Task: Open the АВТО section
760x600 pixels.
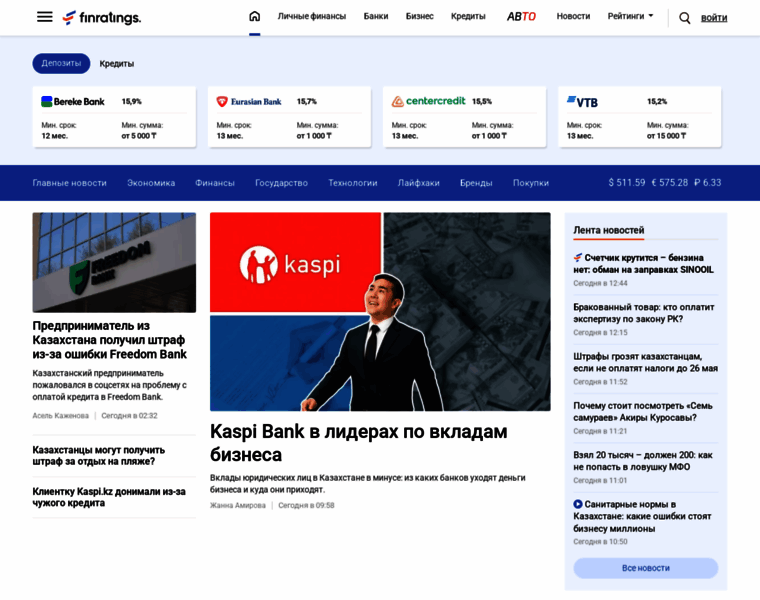Action: (521, 17)
